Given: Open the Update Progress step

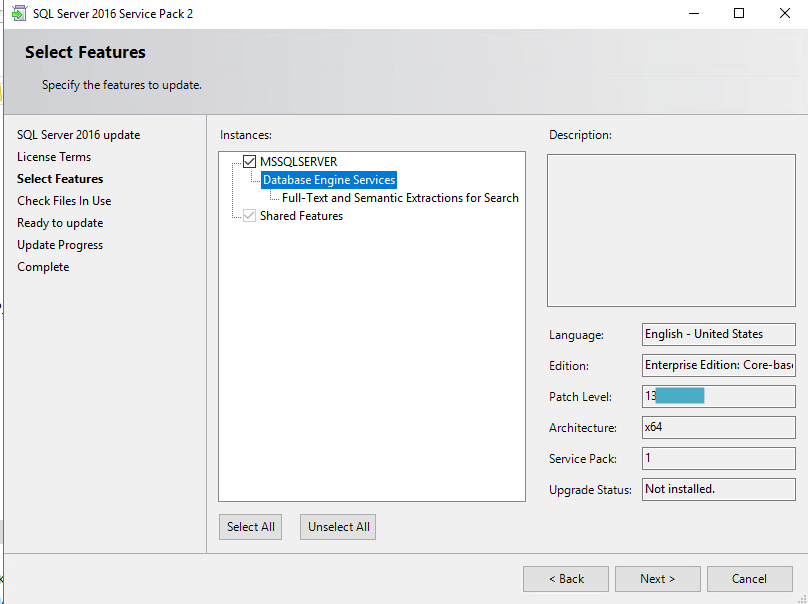Looking at the screenshot, I should (60, 245).
